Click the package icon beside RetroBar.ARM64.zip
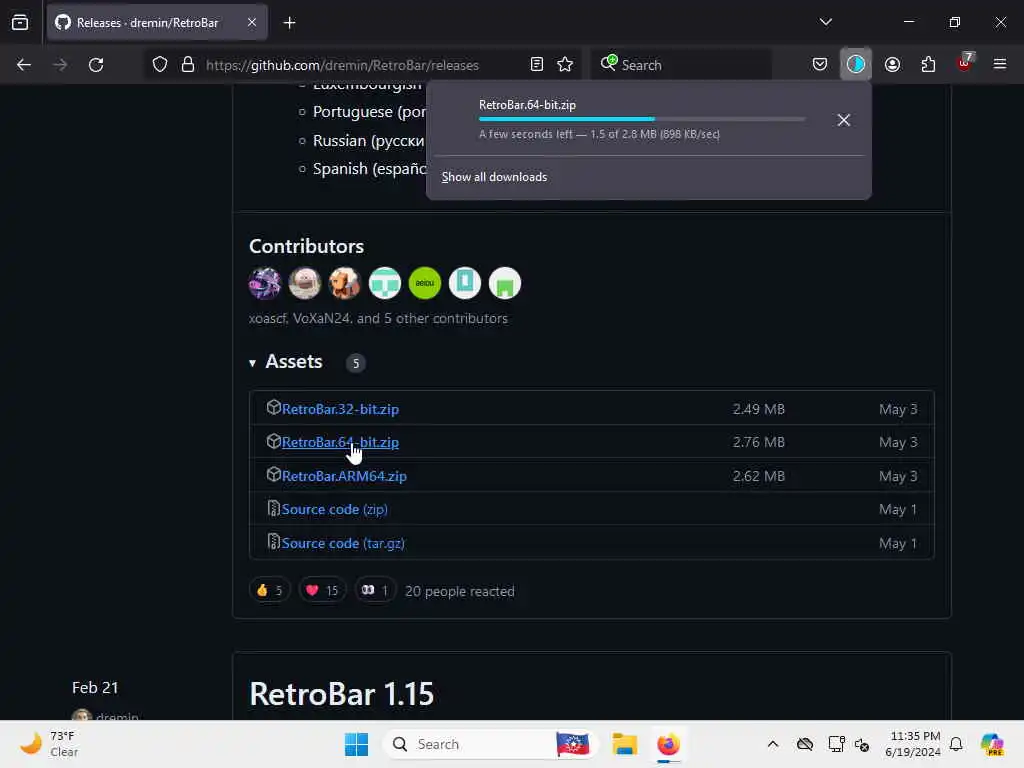The width and height of the screenshot is (1024, 768). click(x=274, y=474)
